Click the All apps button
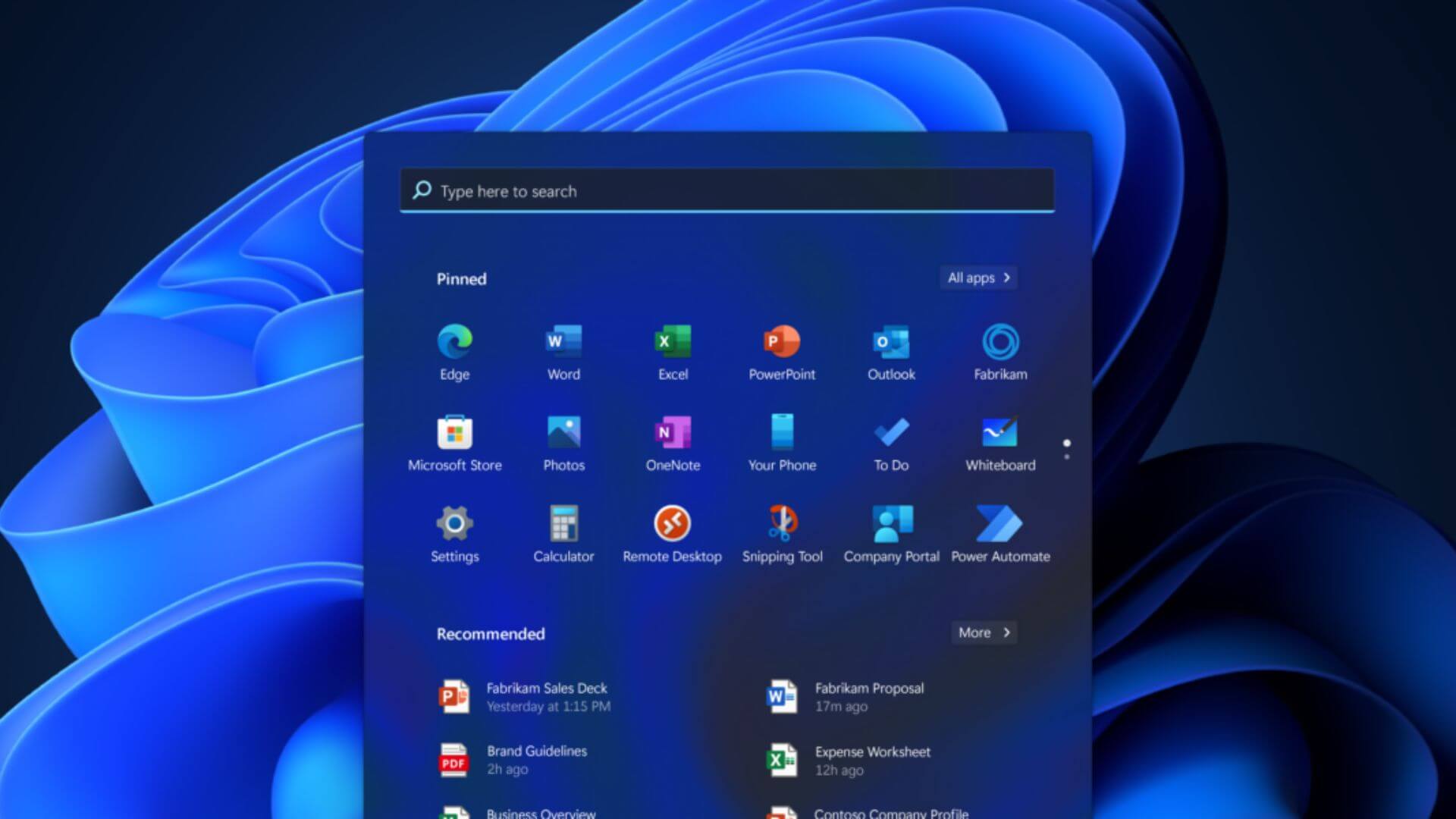The height and width of the screenshot is (819, 1456). [x=978, y=278]
